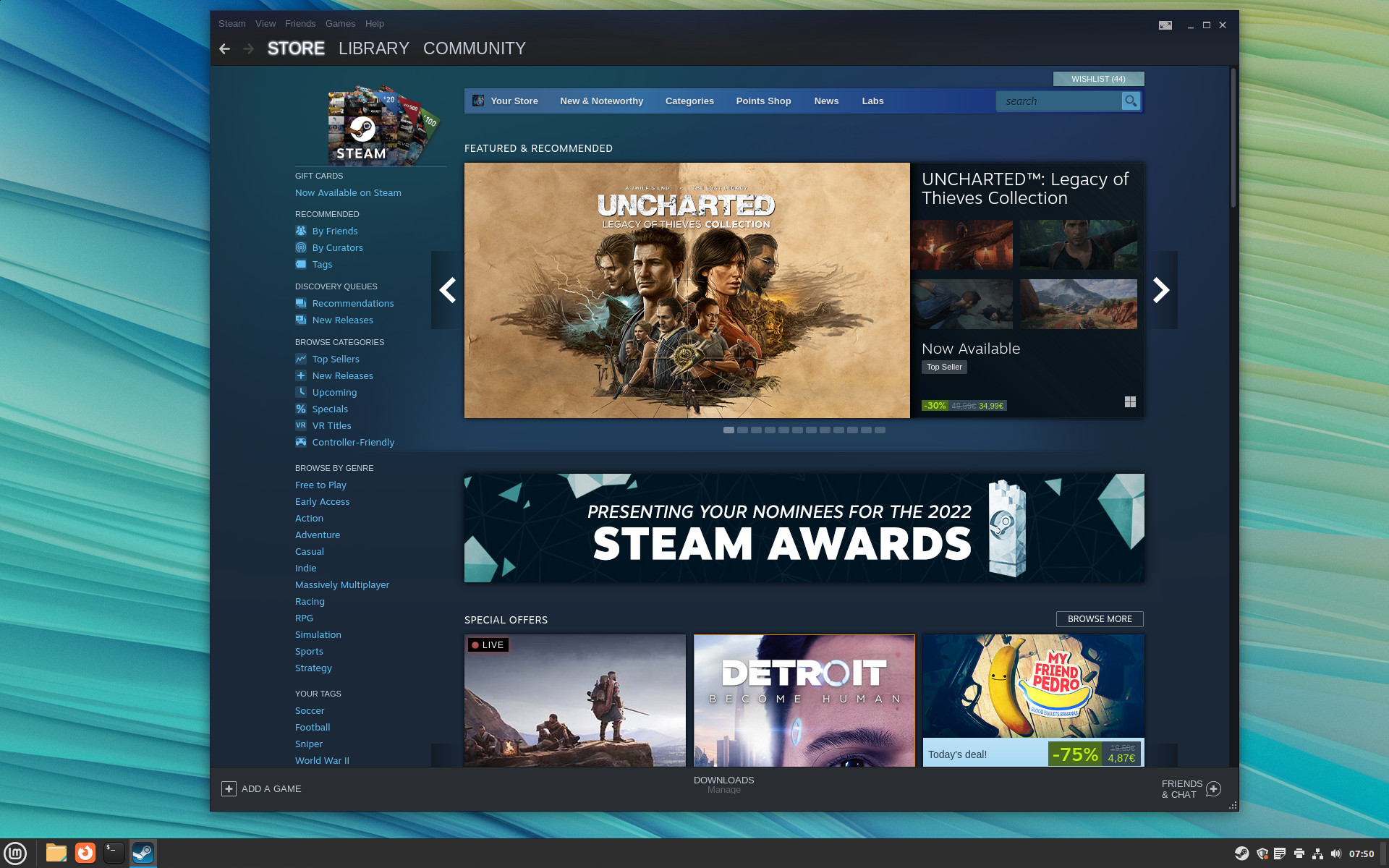Expand the By Friends recommendation
Screen dimensions: 1389x868
coord(334,231)
